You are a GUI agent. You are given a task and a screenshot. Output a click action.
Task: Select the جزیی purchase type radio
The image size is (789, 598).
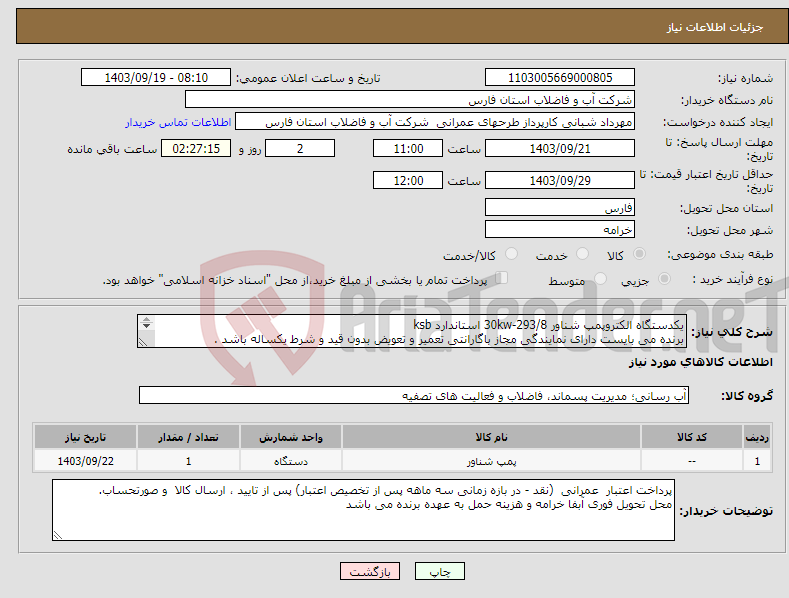(664, 278)
